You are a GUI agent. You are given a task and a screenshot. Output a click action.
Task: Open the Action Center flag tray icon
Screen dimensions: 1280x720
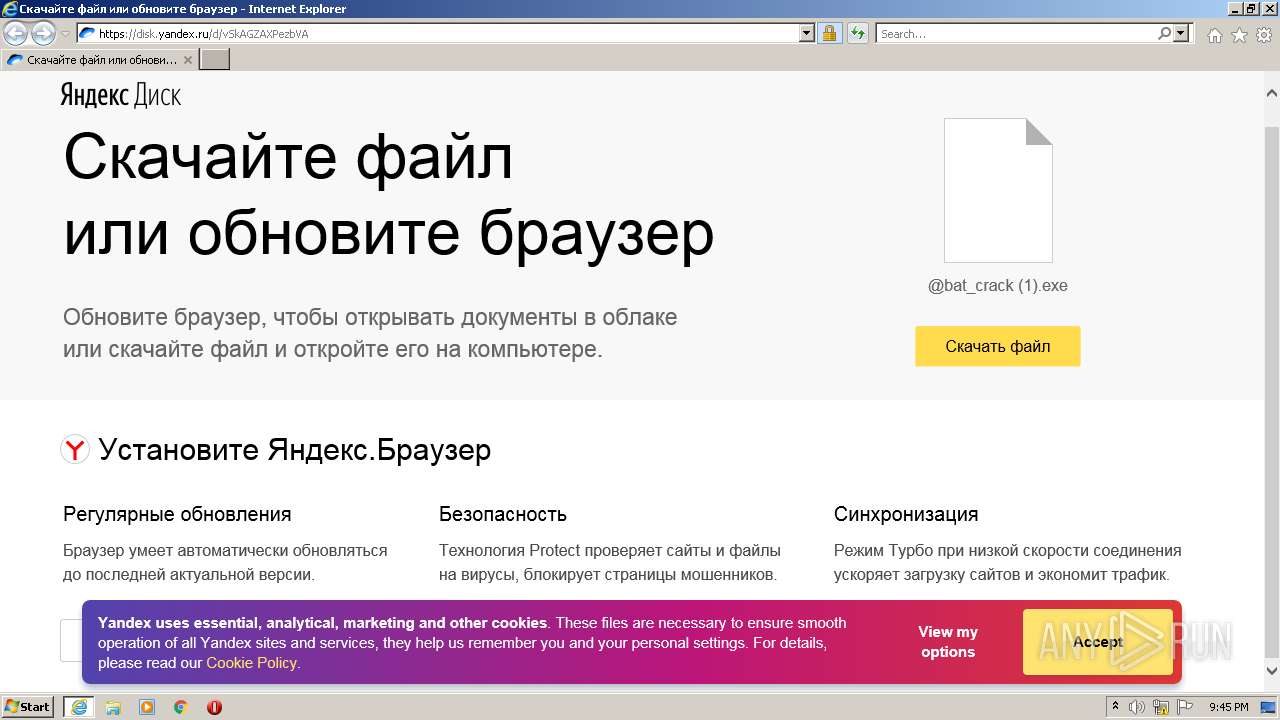pyautogui.click(x=1183, y=707)
